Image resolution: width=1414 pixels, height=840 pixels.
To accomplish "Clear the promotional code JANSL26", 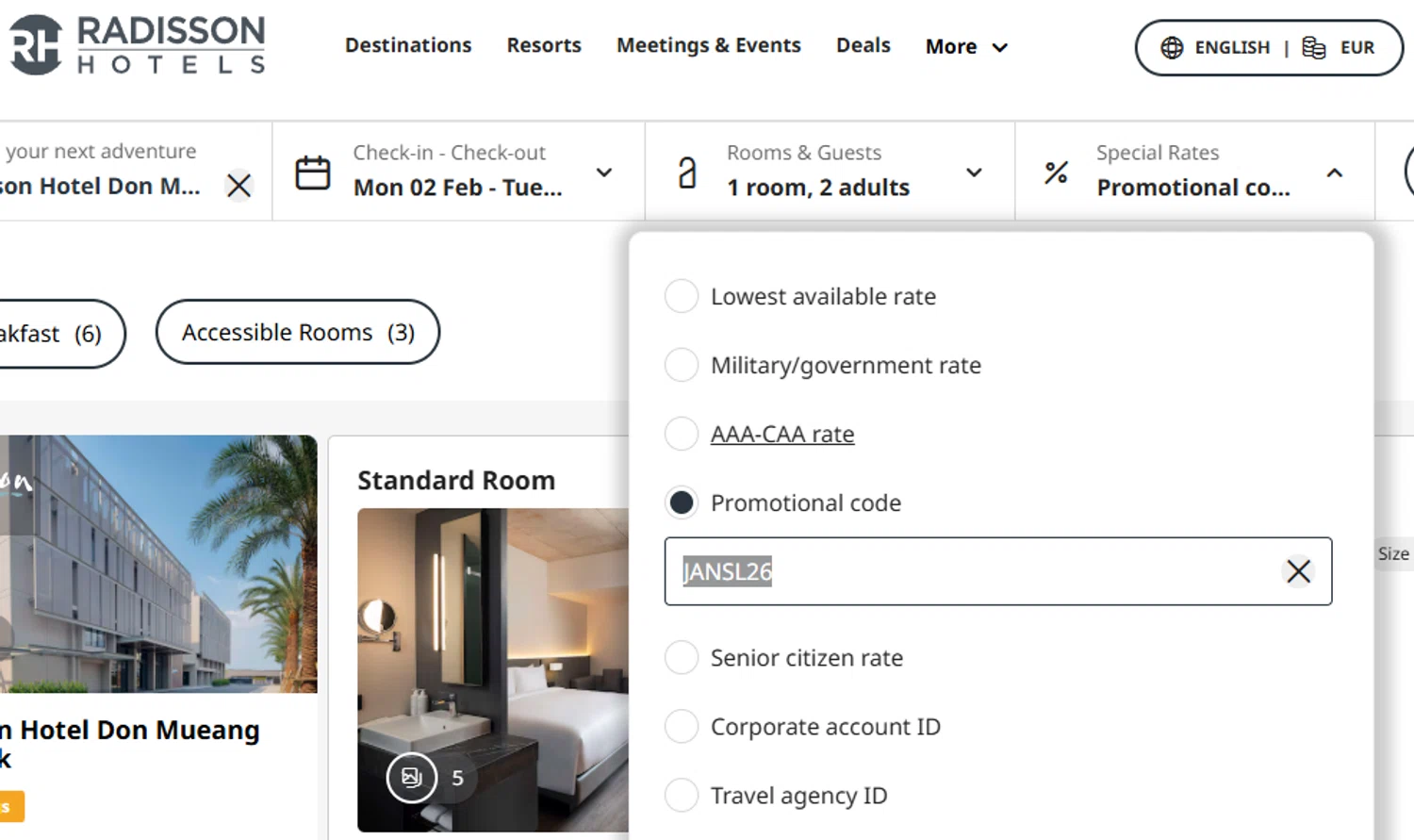I will (1298, 570).
